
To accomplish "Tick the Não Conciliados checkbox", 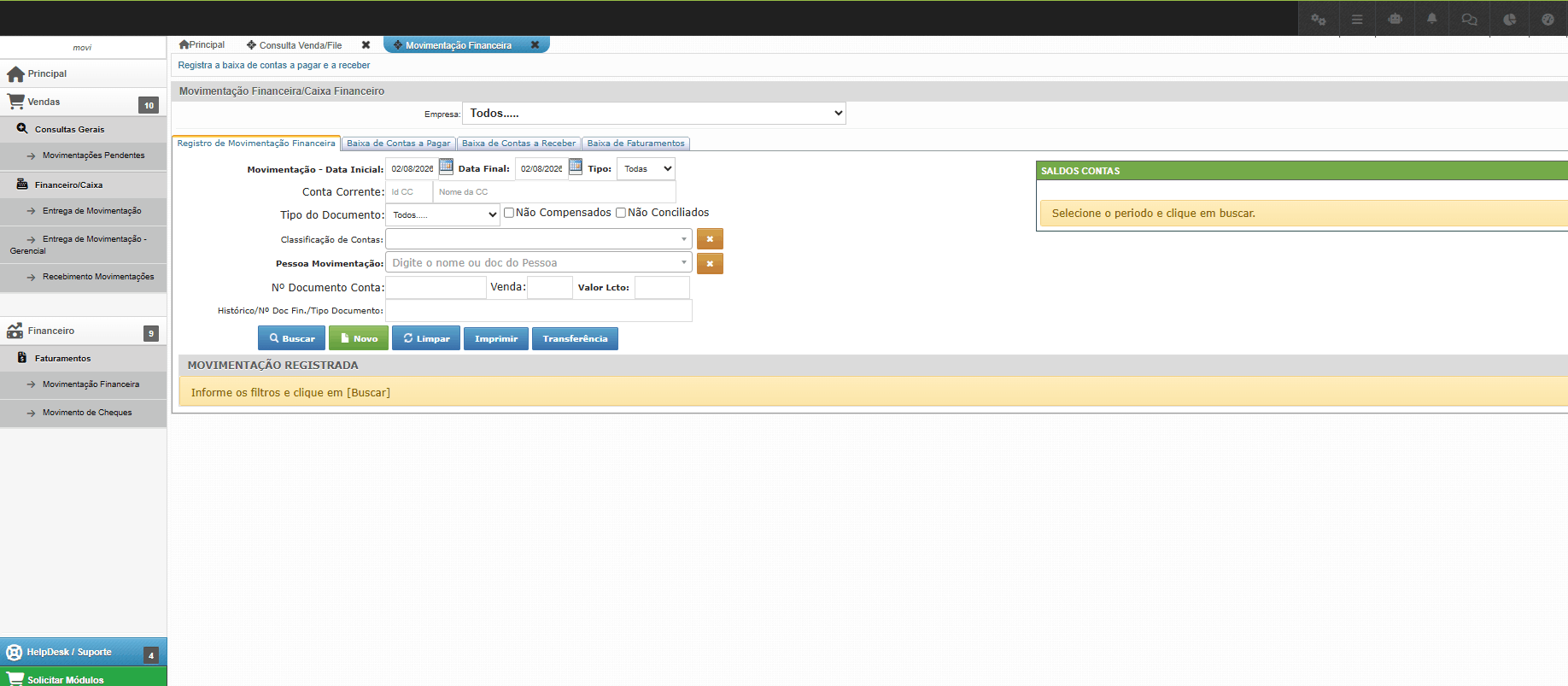I will tap(621, 213).
